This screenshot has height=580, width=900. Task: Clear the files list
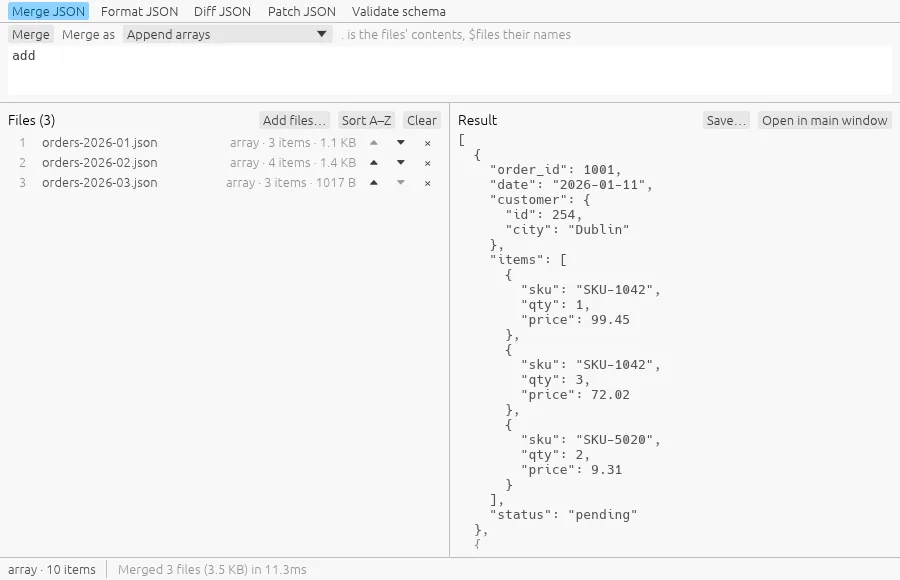click(x=422, y=121)
